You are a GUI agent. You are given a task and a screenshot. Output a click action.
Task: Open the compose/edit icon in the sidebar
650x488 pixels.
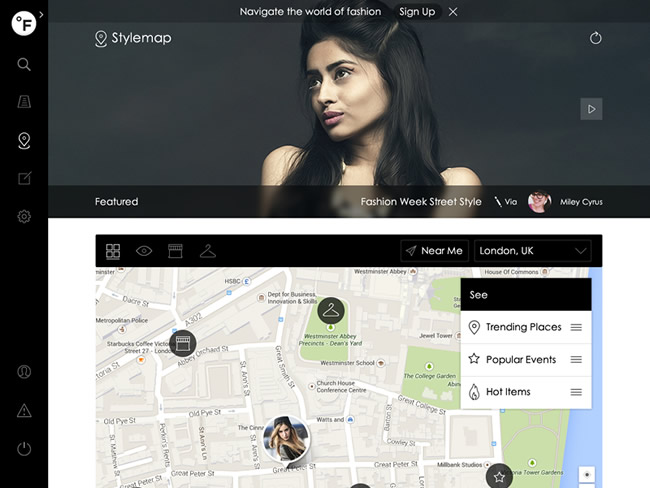tap(24, 178)
